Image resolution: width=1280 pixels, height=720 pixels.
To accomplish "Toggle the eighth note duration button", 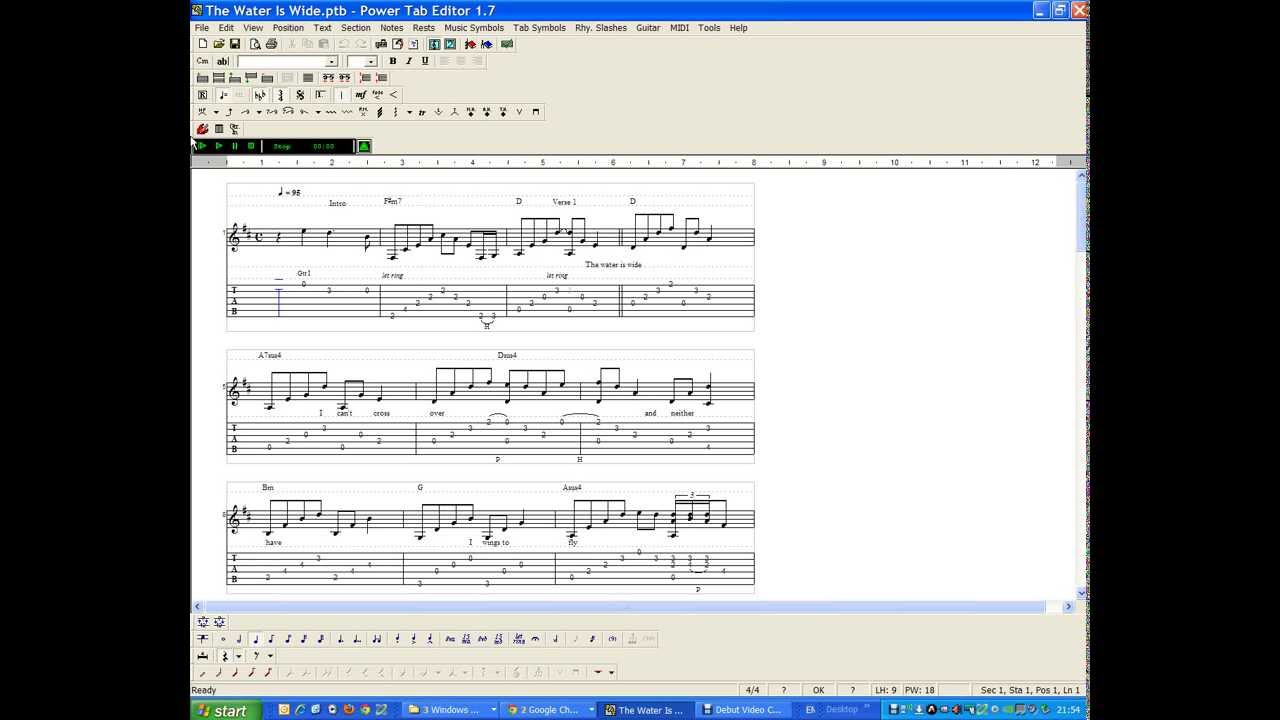I will 271,638.
